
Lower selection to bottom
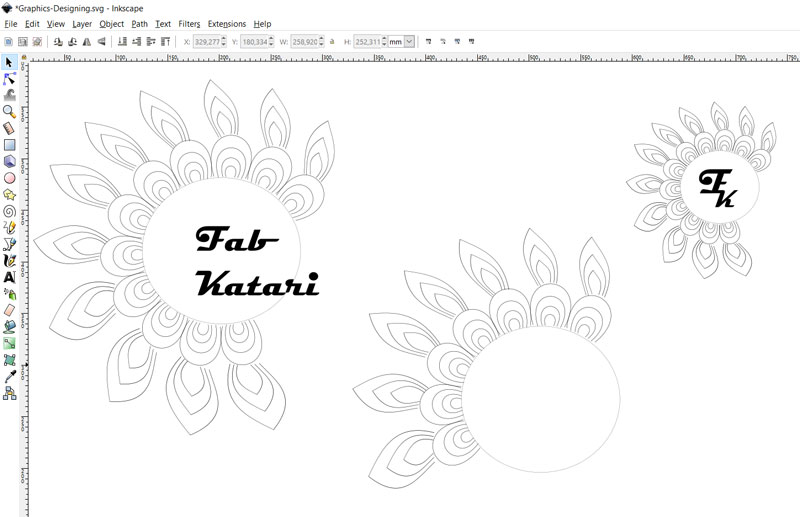click(122, 41)
